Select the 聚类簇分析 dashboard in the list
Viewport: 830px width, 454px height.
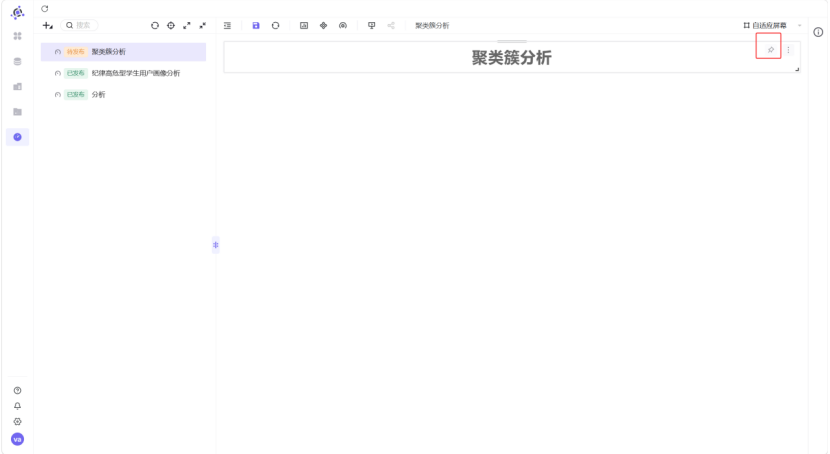point(123,52)
